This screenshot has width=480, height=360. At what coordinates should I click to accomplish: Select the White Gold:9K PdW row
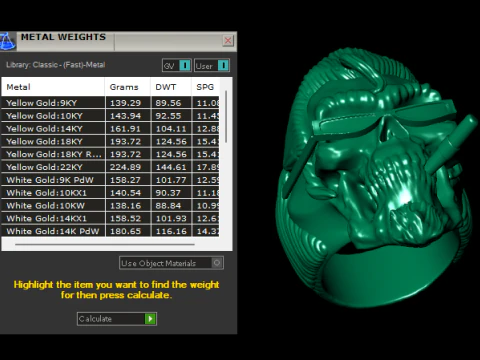110,180
